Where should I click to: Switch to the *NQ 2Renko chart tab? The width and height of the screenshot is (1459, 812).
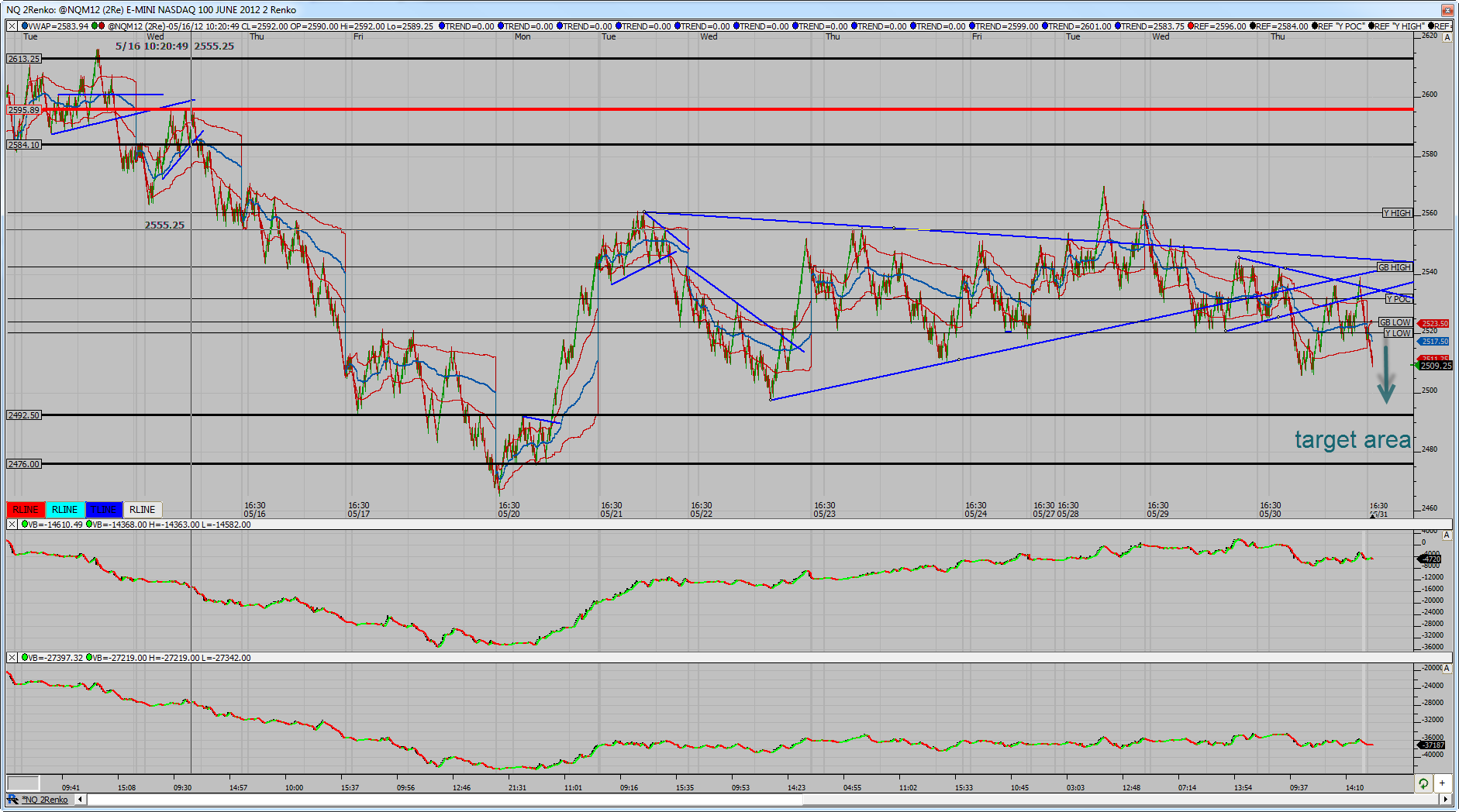tap(45, 800)
